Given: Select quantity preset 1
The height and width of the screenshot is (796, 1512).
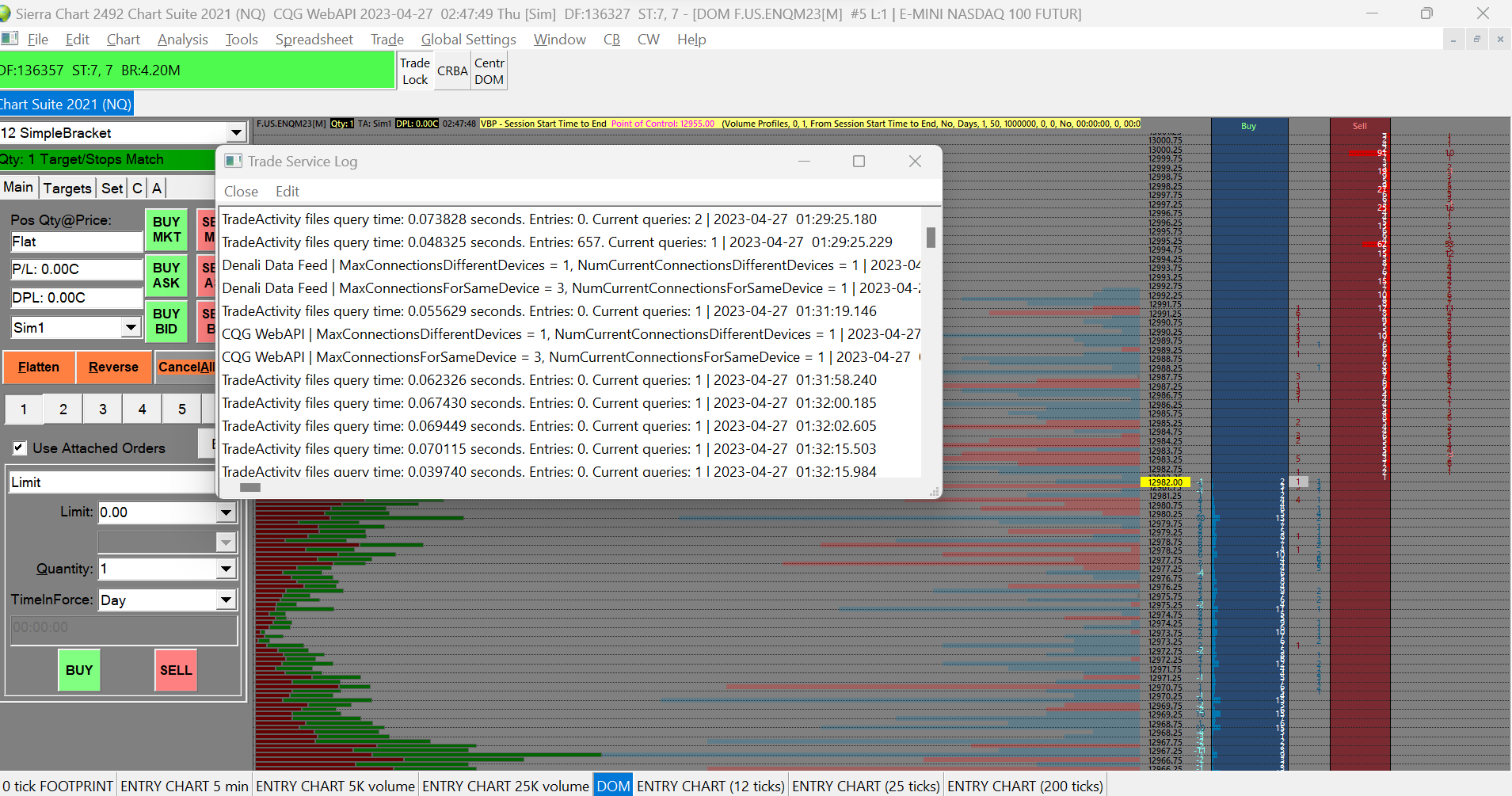Looking at the screenshot, I should [24, 409].
